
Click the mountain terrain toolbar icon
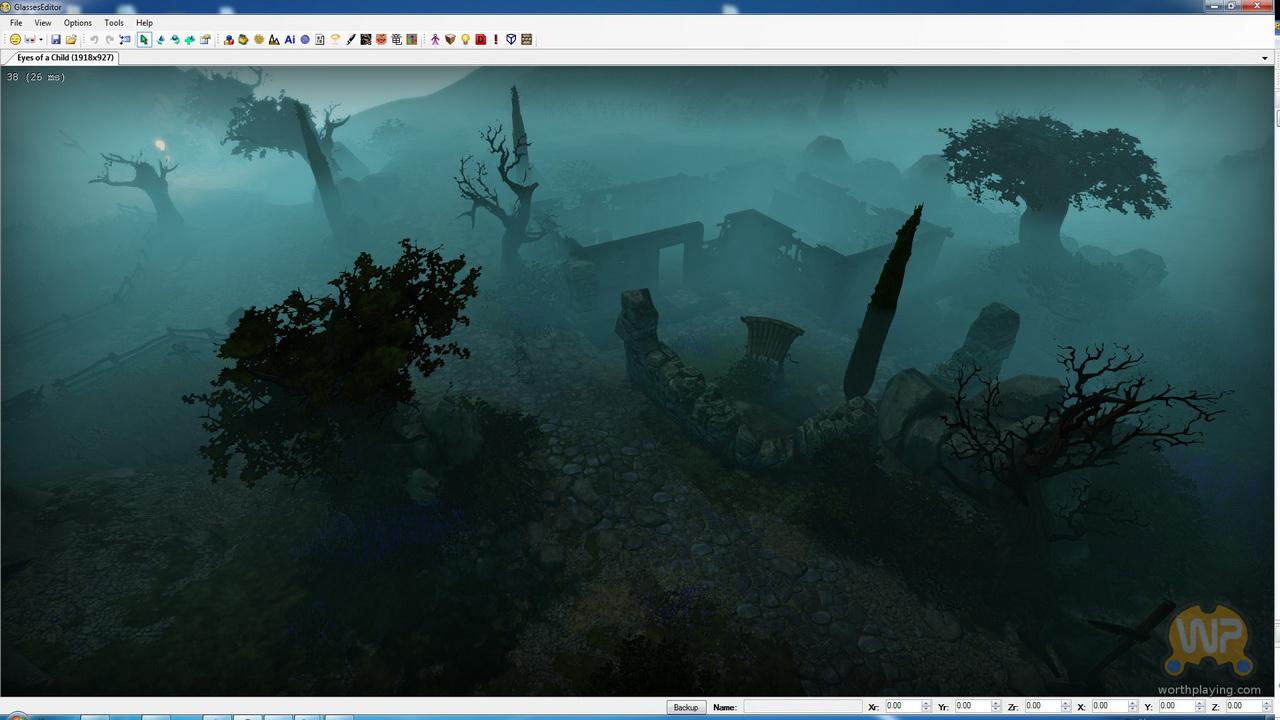click(274, 40)
